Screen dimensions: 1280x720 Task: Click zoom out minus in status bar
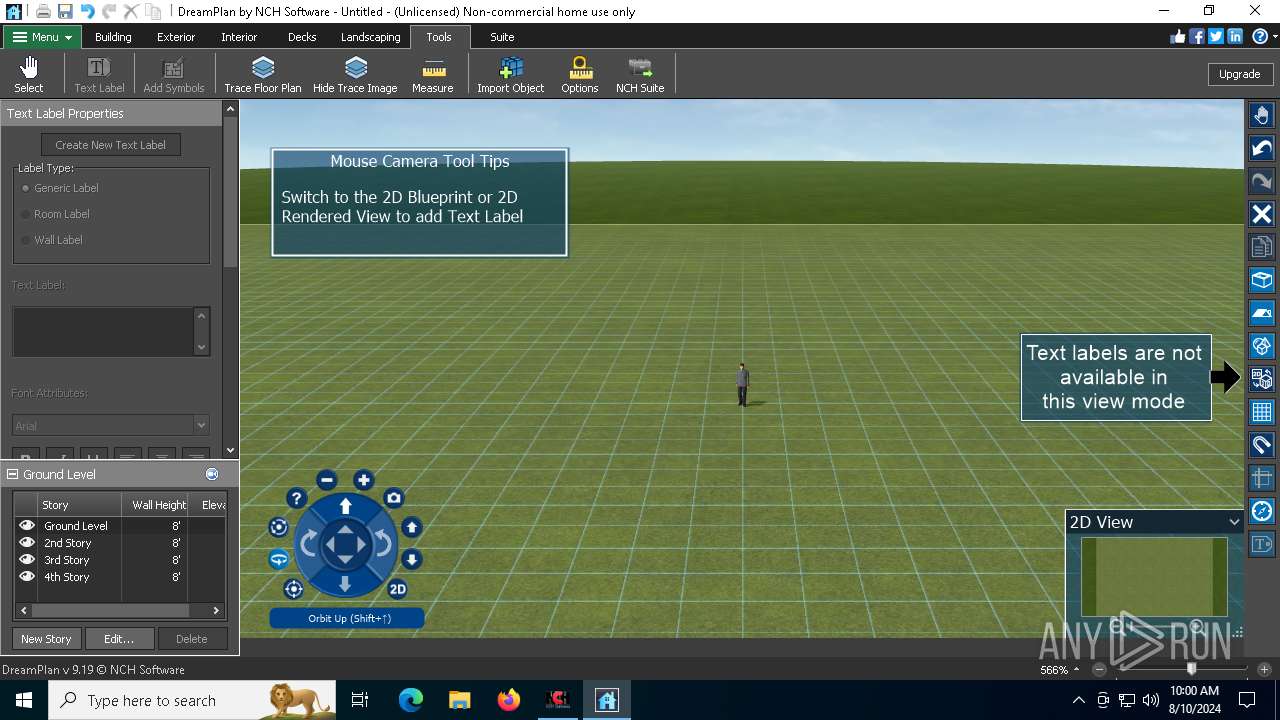pos(1099,669)
